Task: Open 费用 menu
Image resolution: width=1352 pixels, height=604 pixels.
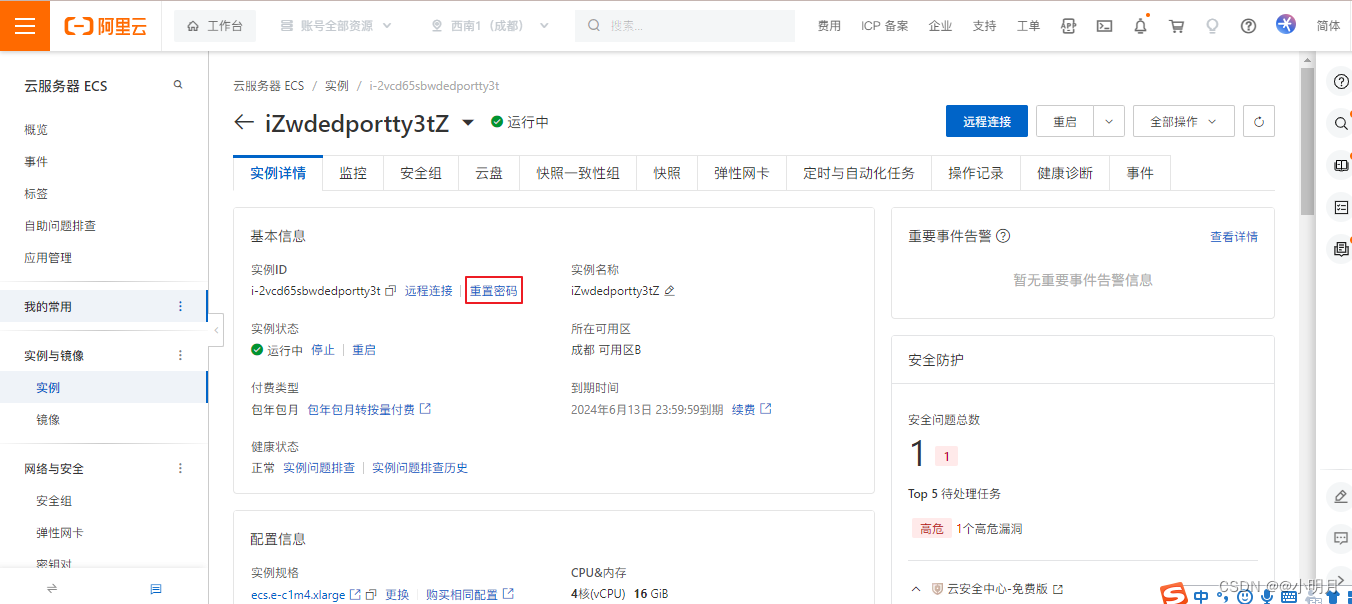Action: 829,26
